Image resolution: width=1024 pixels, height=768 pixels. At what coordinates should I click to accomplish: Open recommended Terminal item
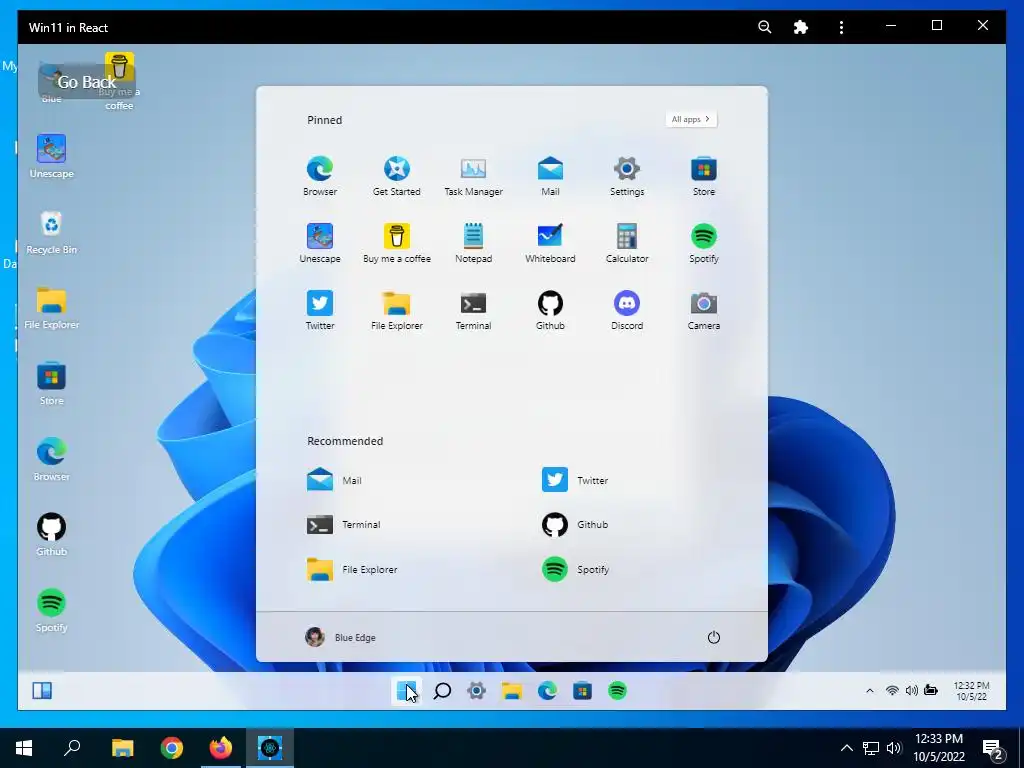(x=344, y=524)
